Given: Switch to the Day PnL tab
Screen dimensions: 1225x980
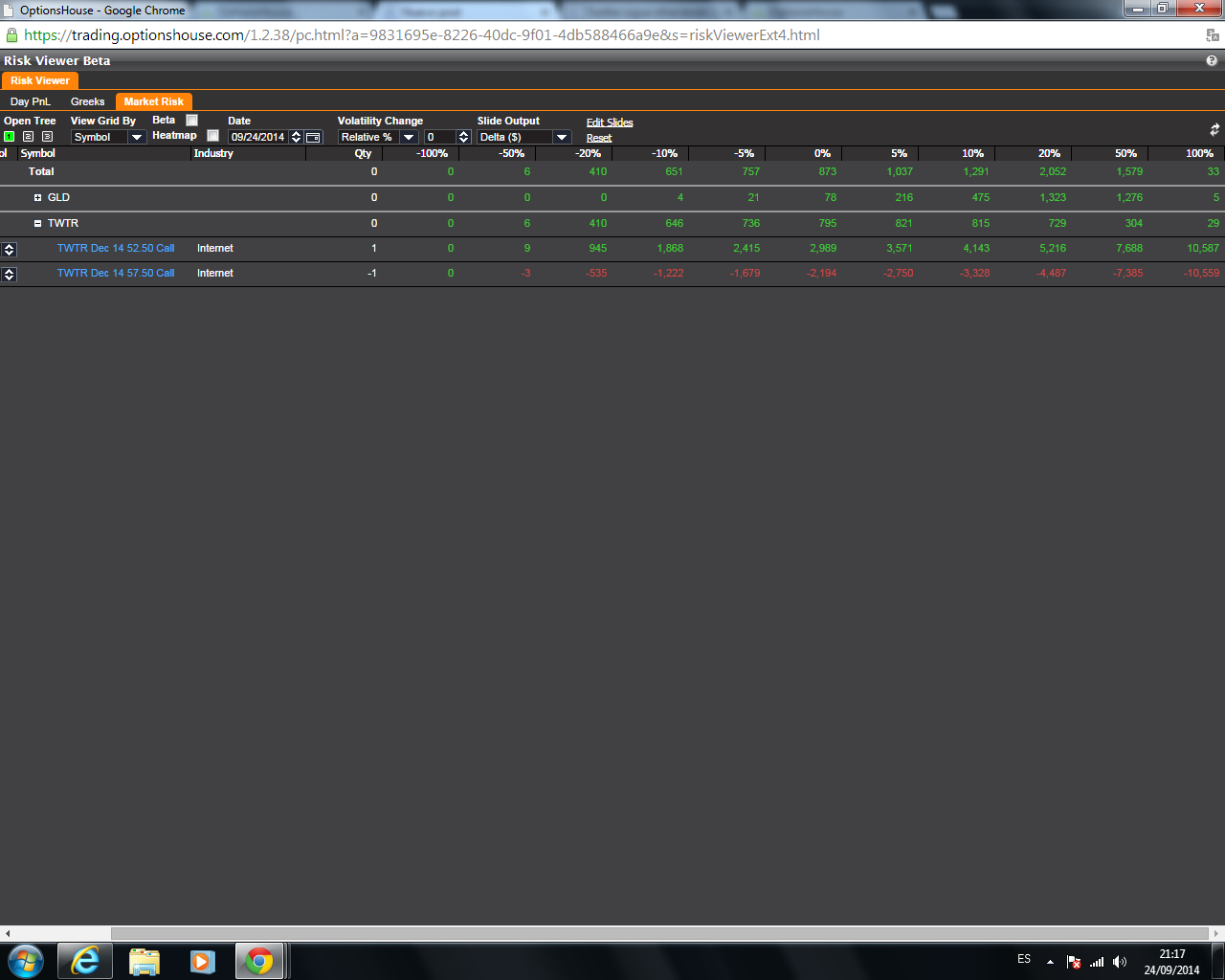Looking at the screenshot, I should click(30, 101).
